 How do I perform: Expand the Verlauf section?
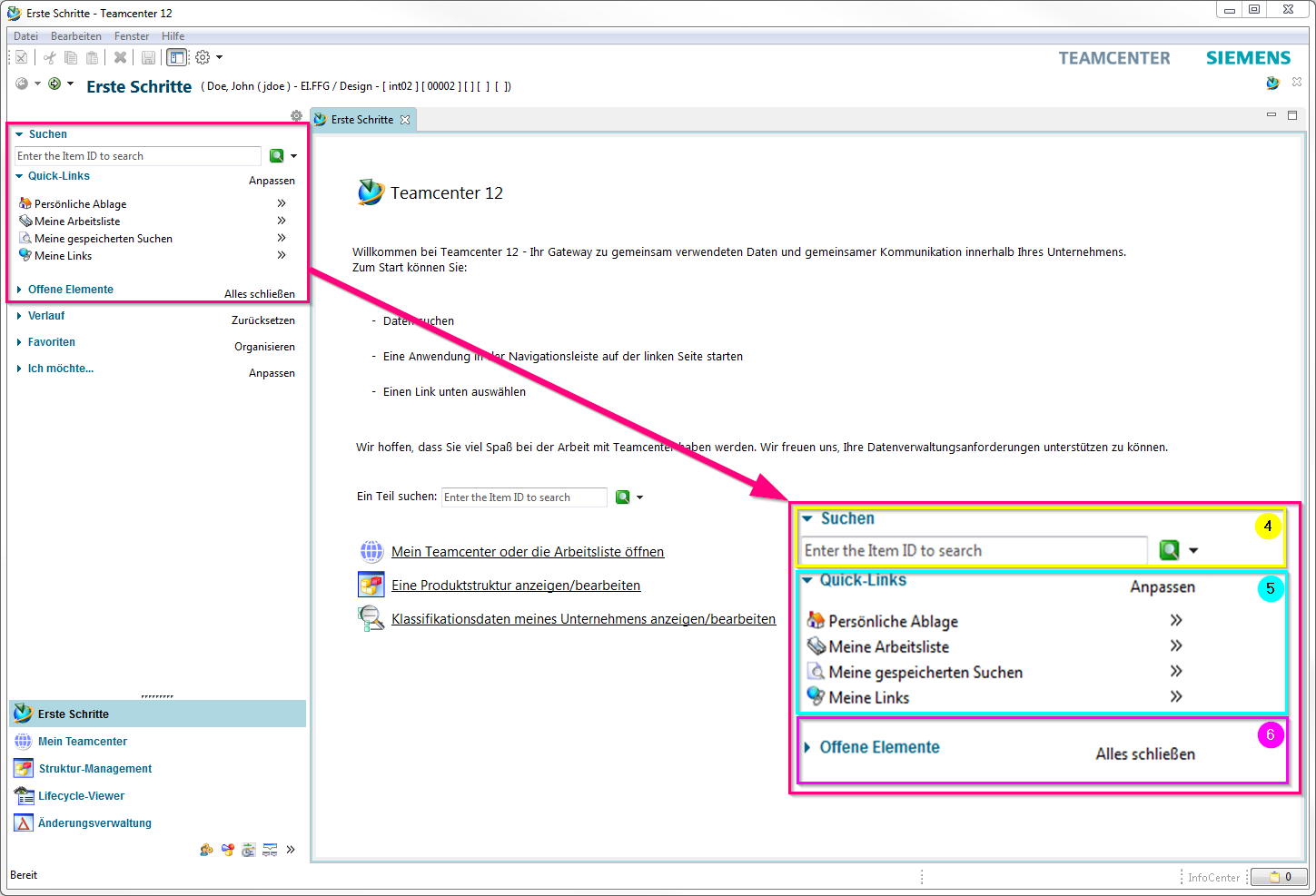(45, 316)
